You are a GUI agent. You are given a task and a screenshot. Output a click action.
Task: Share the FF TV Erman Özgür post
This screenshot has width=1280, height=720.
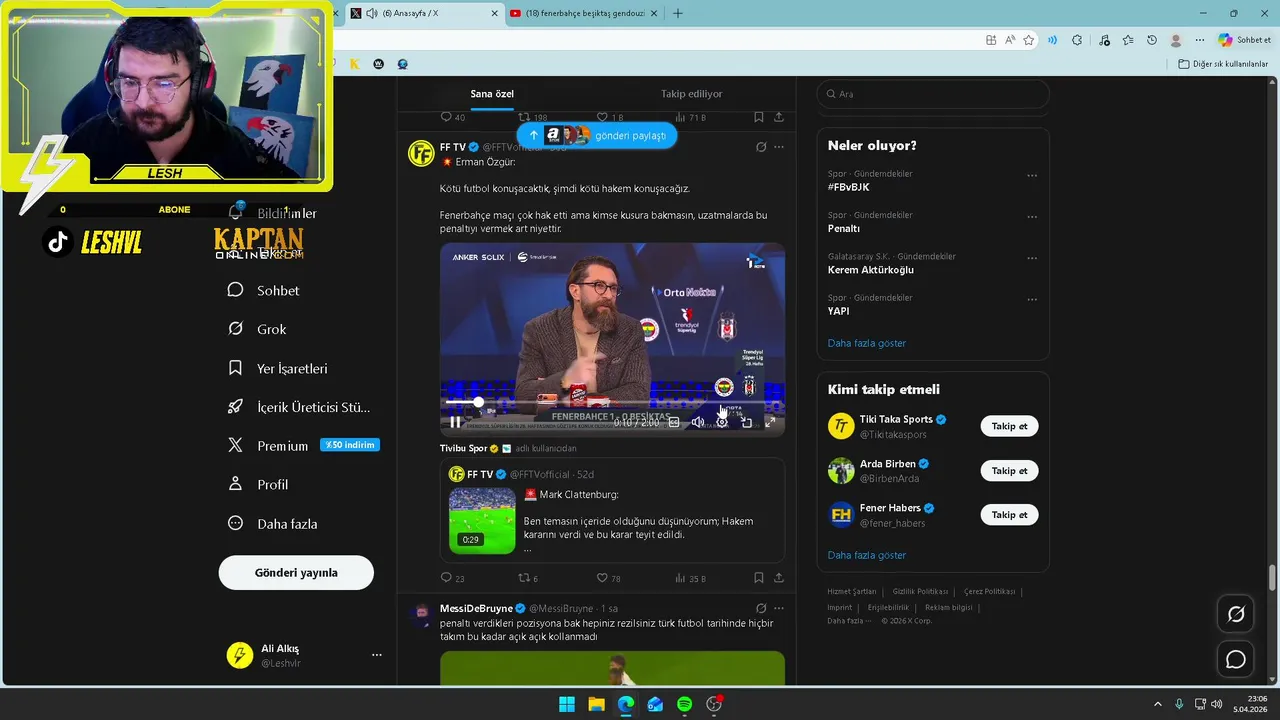click(778, 578)
